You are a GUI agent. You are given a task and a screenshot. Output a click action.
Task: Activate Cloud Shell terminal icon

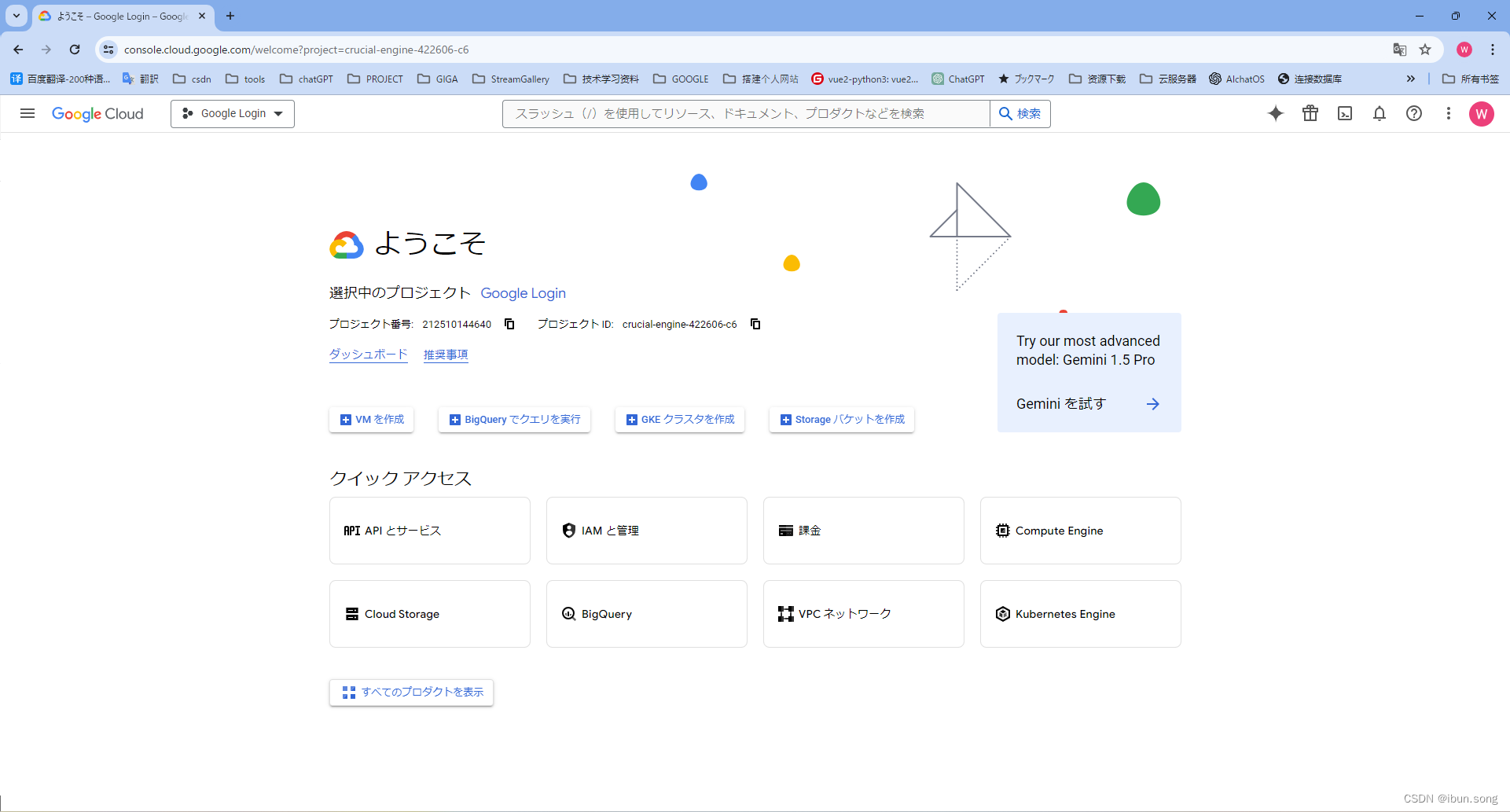(x=1345, y=113)
